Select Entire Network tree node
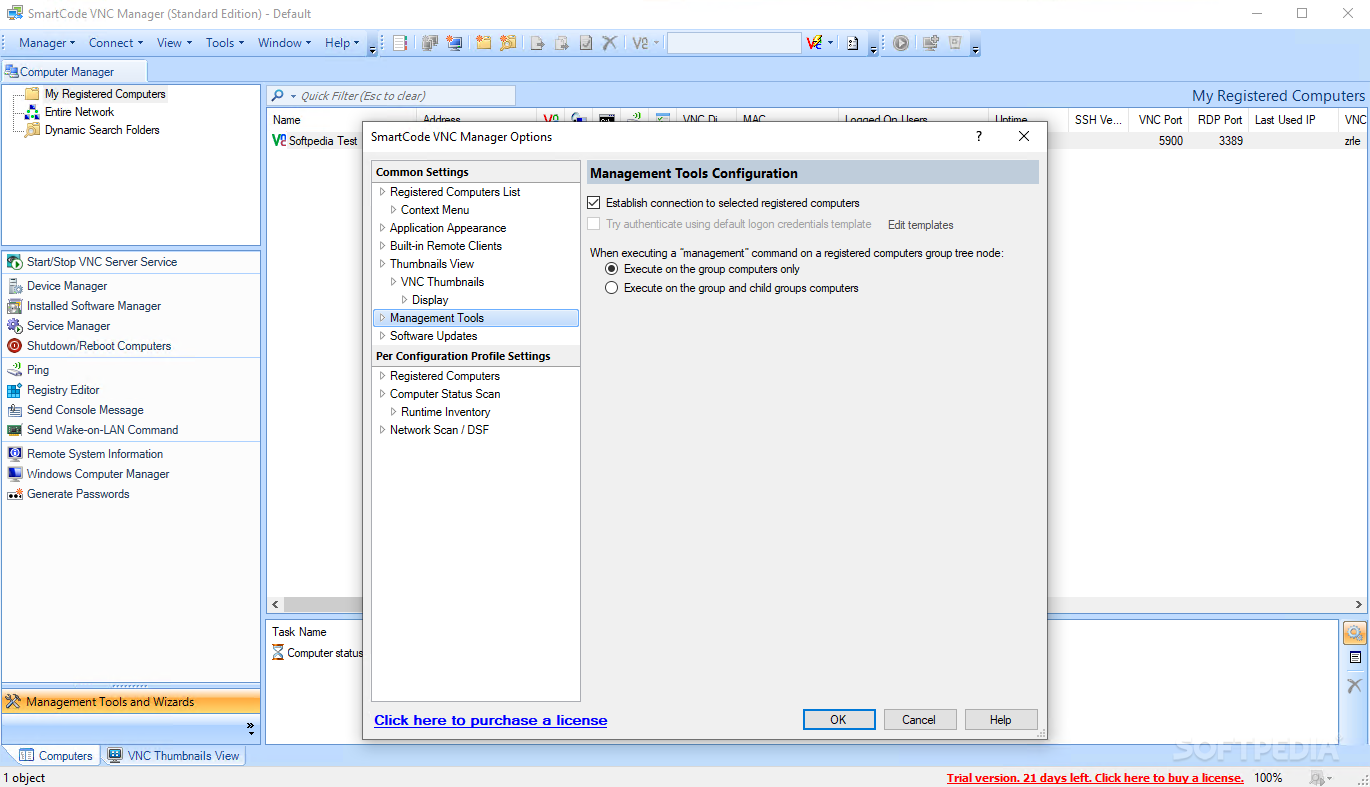Viewport: 1370px width, 787px height. click(79, 112)
